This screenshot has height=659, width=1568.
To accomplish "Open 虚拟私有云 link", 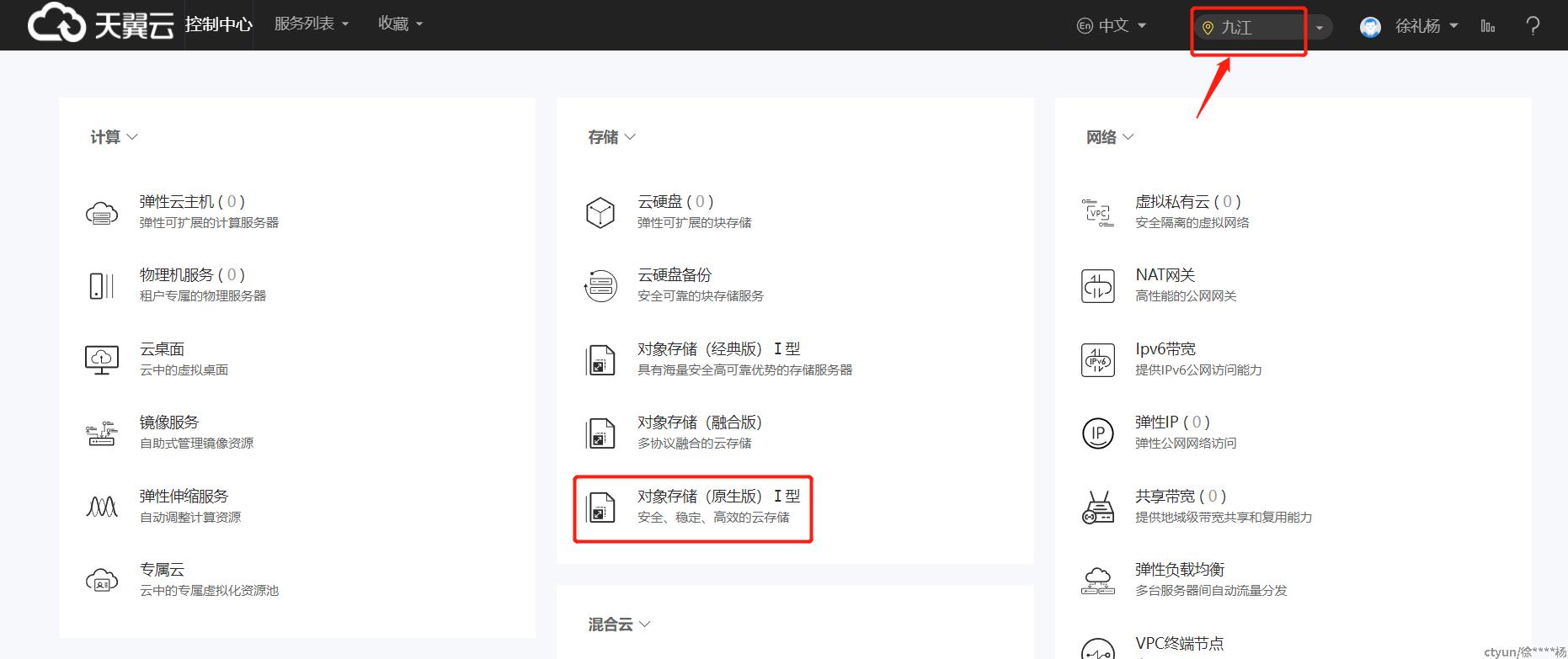I will click(1188, 202).
